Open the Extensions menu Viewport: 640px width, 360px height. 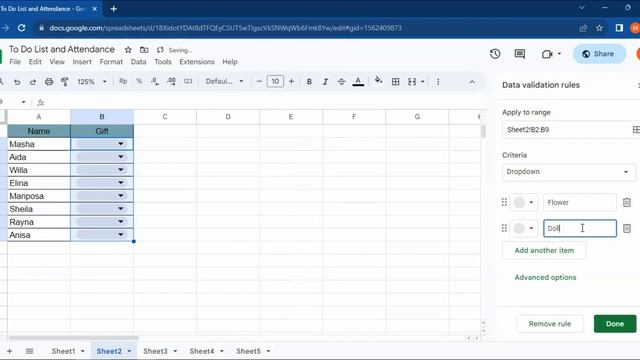(x=197, y=62)
